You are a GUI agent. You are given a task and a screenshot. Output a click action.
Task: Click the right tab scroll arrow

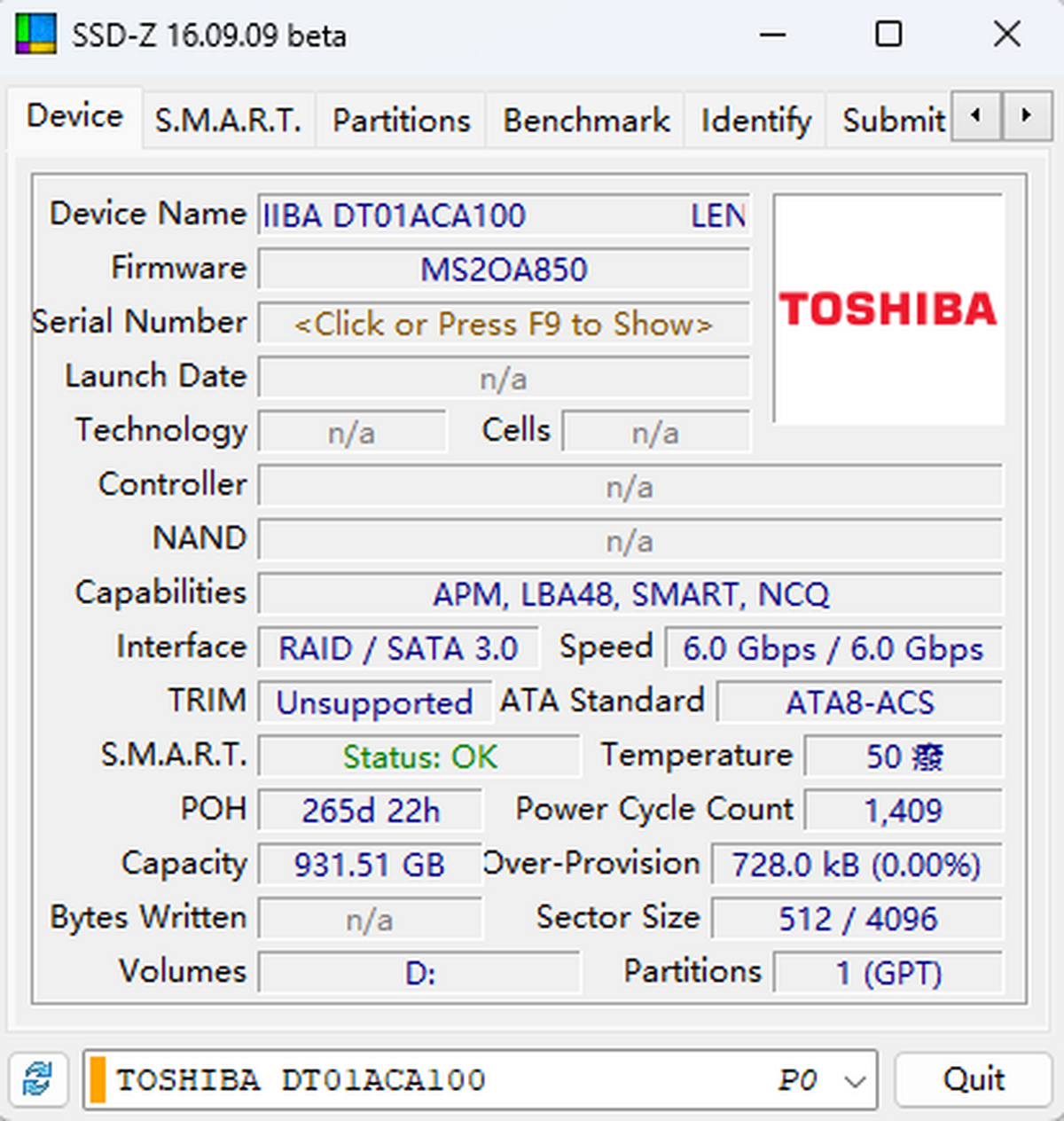[1024, 116]
